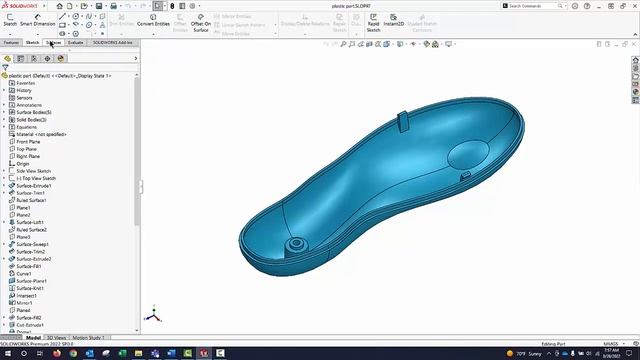Open Firefox from the taskbar
Viewport: 640px width, 360px height.
(x=57, y=353)
